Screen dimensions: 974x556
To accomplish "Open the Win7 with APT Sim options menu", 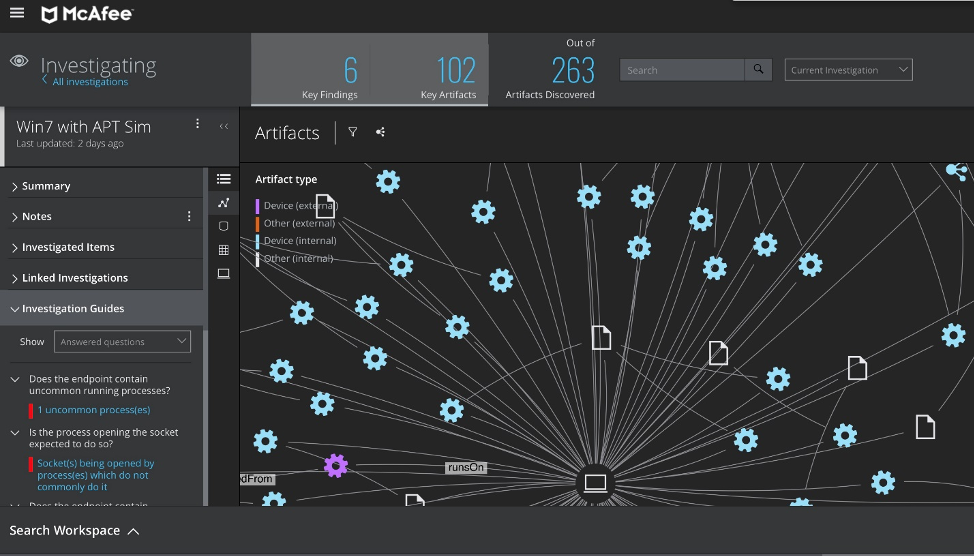I will (197, 125).
